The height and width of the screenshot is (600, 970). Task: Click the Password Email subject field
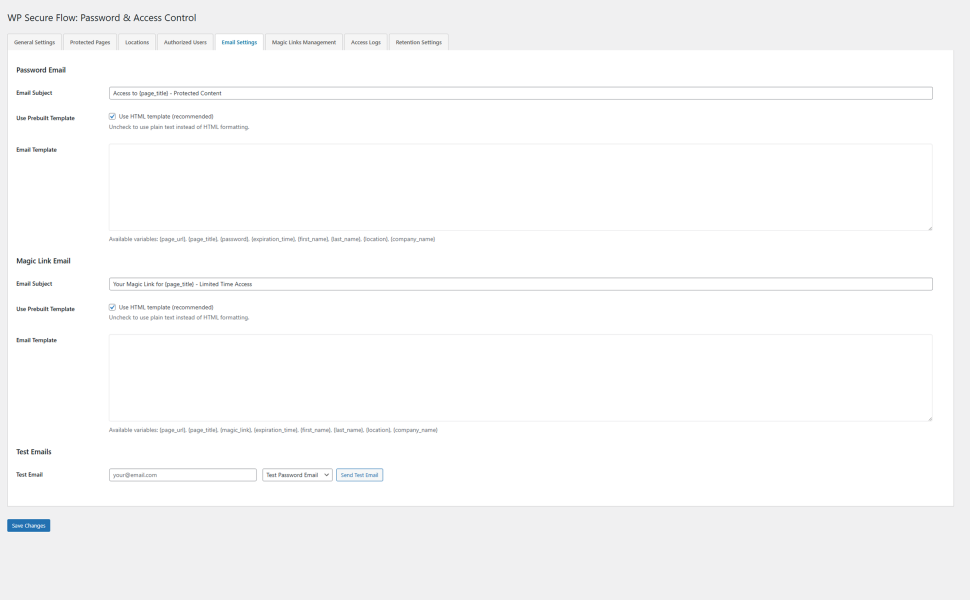520,93
